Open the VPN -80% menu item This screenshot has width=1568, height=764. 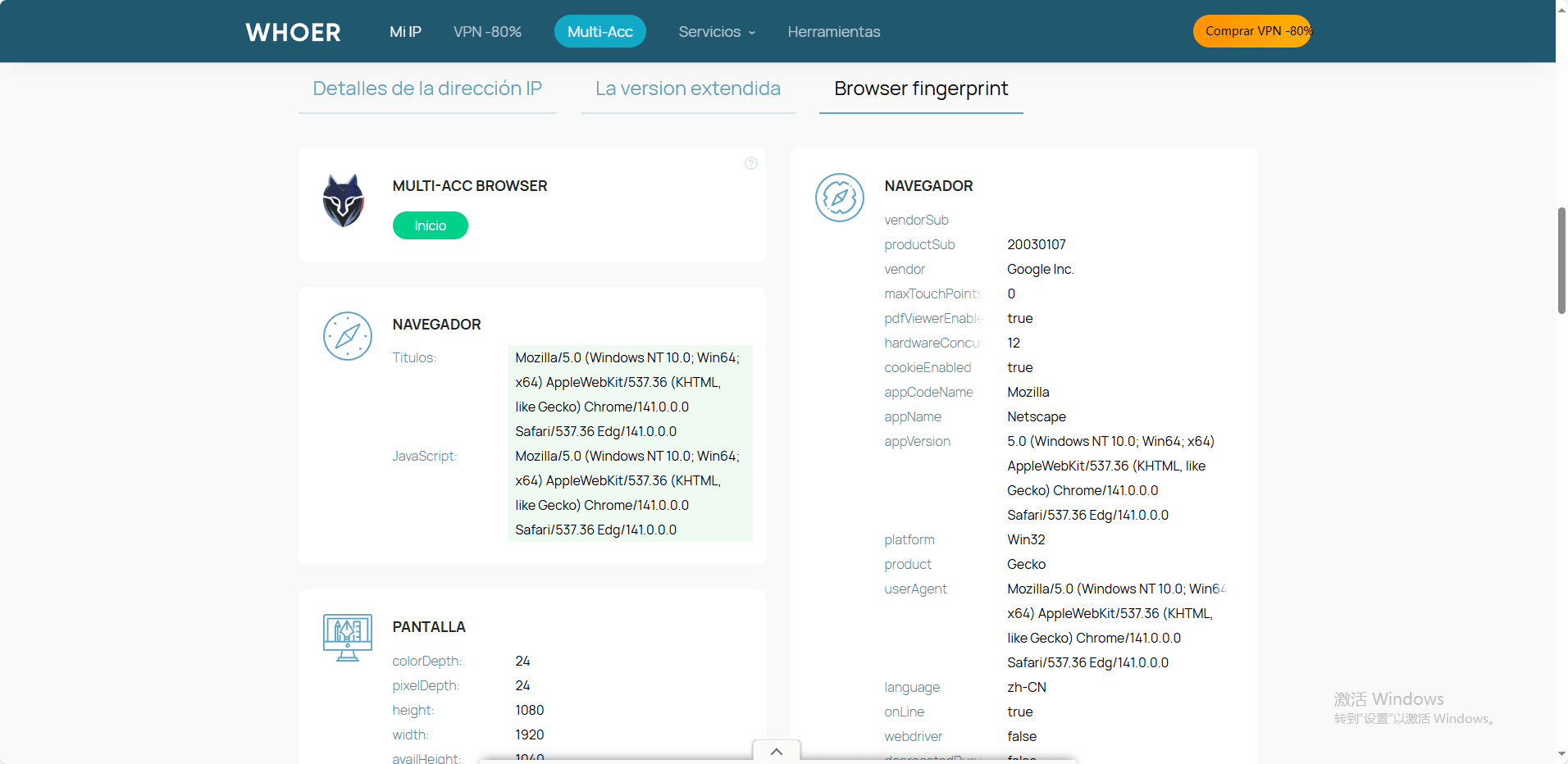point(487,32)
